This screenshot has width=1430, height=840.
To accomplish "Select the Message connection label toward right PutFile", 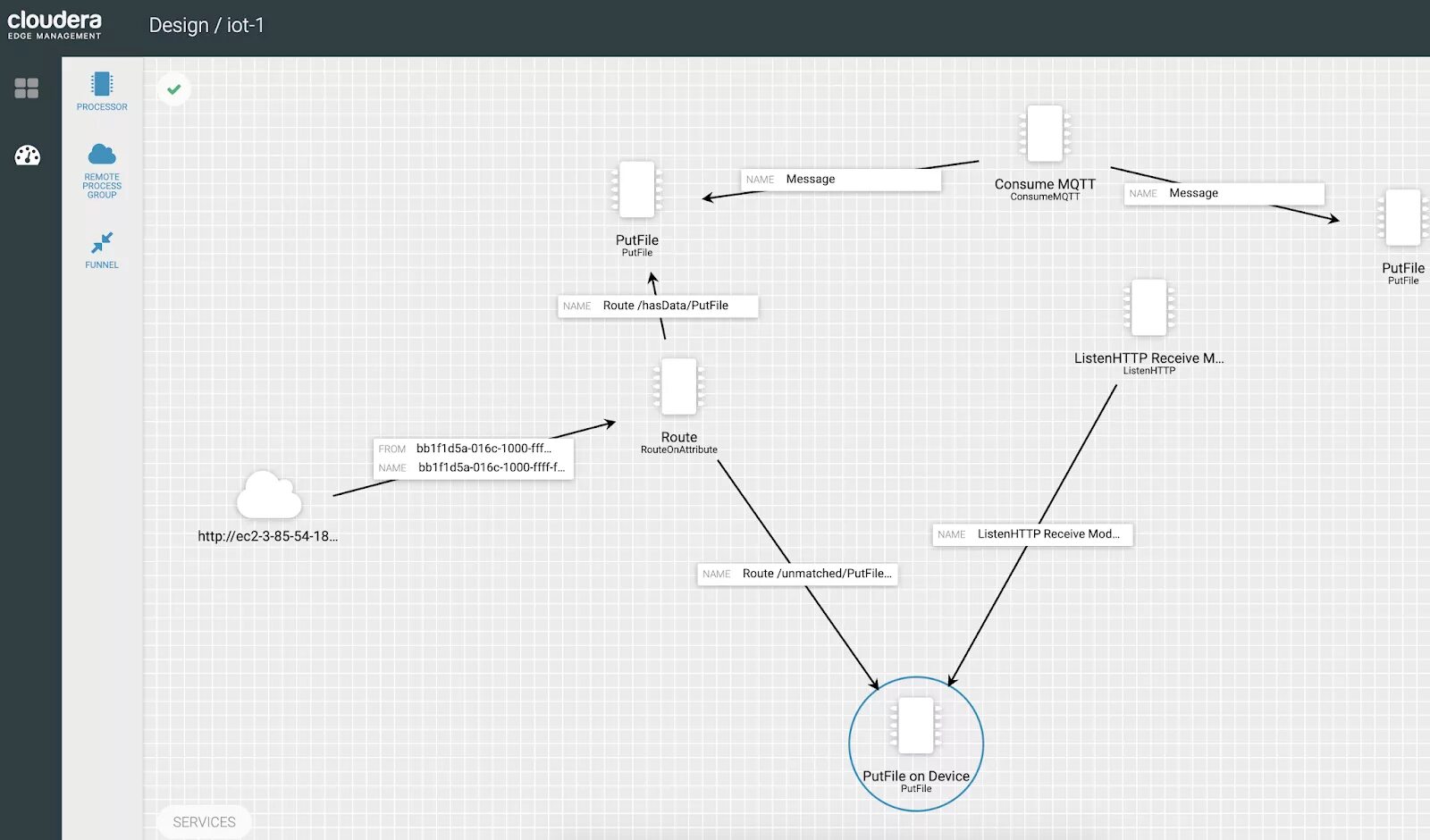I will click(x=1224, y=193).
